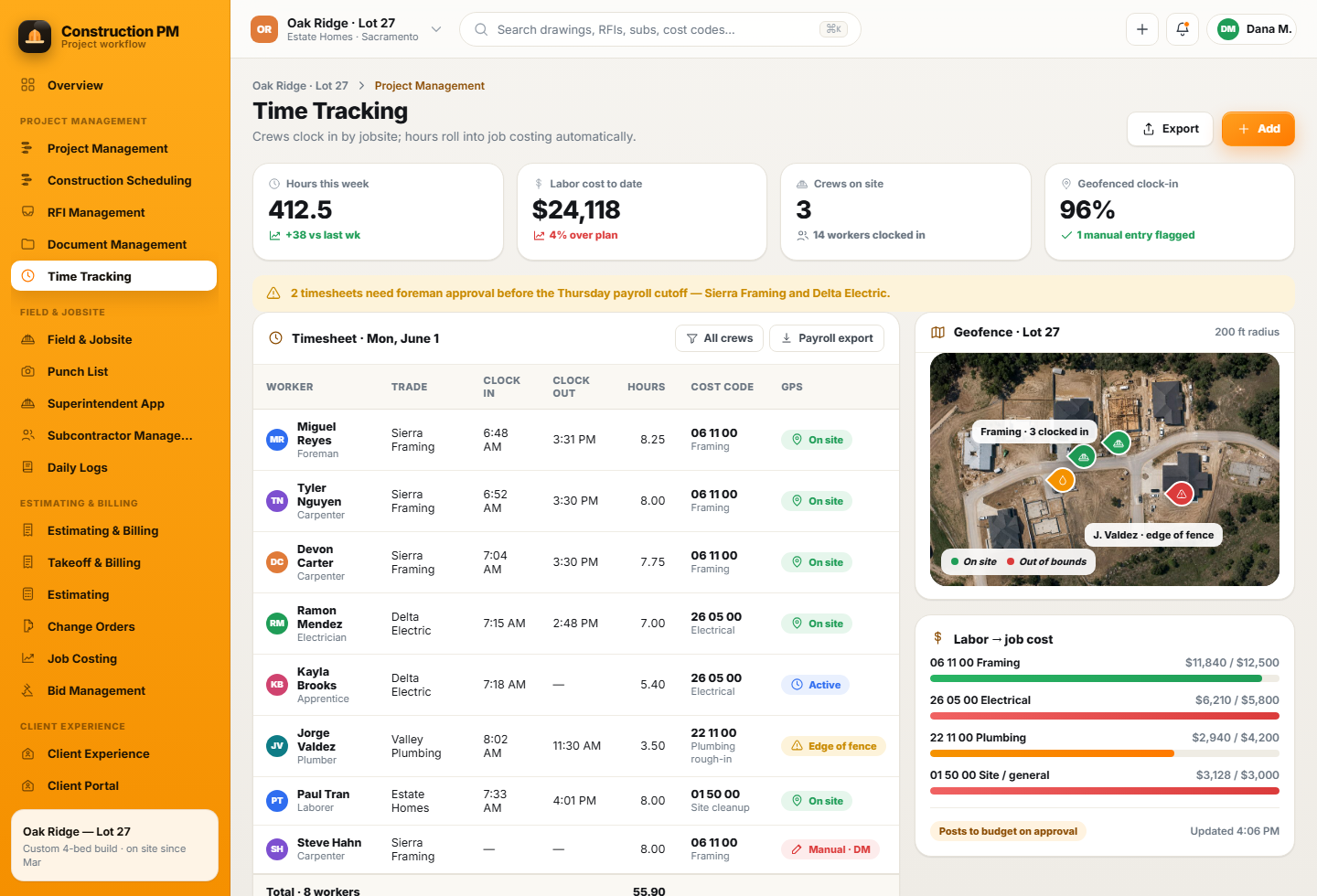Click the Construction PM logo icon
Image resolution: width=1317 pixels, height=896 pixels.
pos(35,37)
